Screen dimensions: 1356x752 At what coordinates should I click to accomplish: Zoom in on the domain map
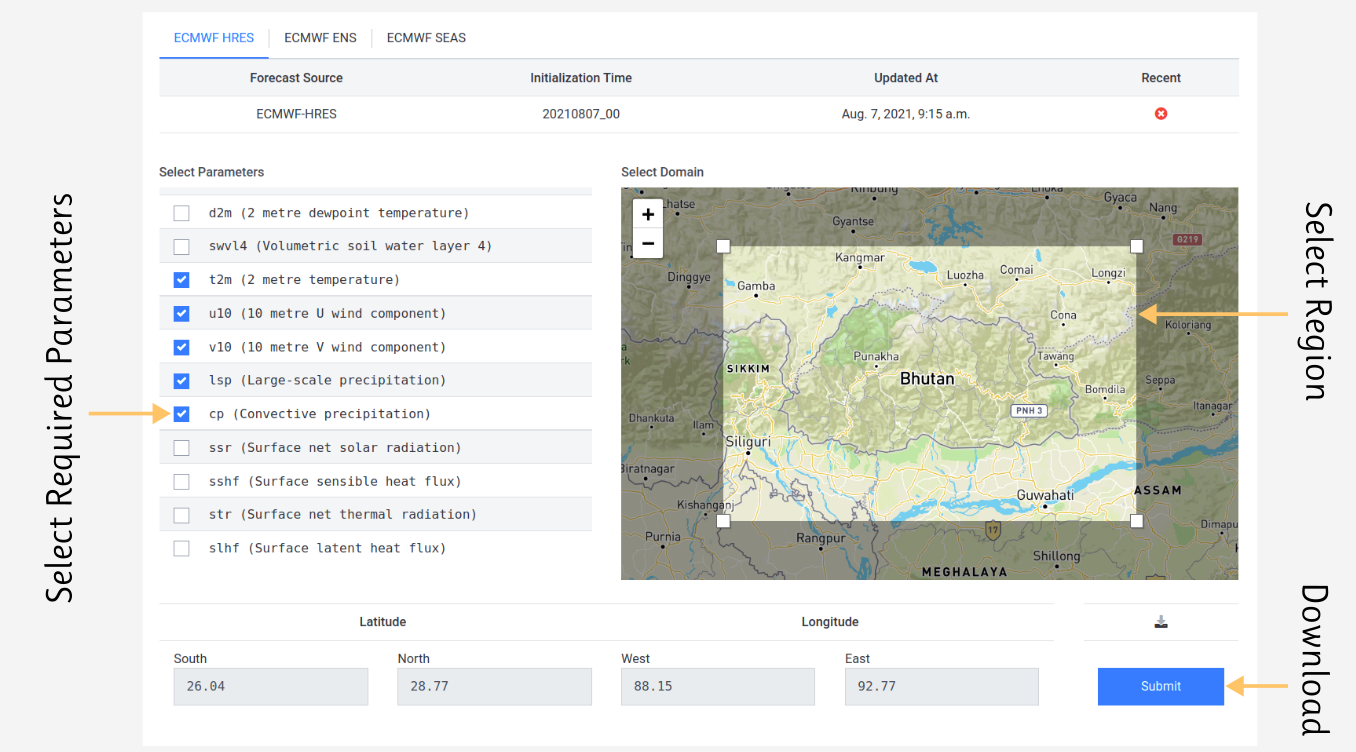pos(648,214)
